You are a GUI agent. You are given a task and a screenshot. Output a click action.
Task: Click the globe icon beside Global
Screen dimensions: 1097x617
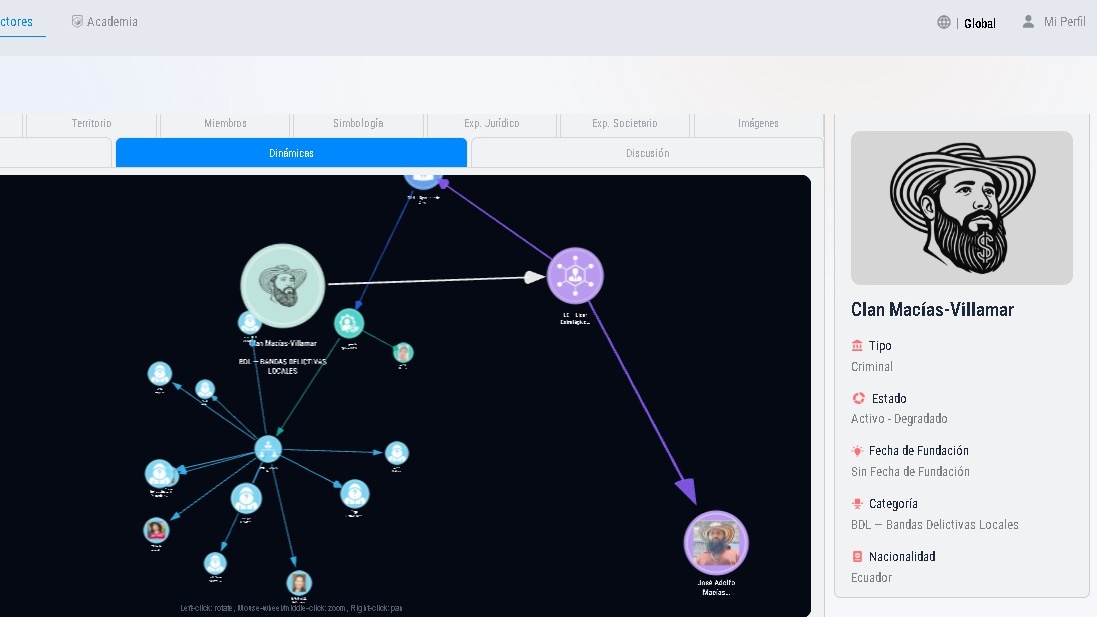point(944,22)
